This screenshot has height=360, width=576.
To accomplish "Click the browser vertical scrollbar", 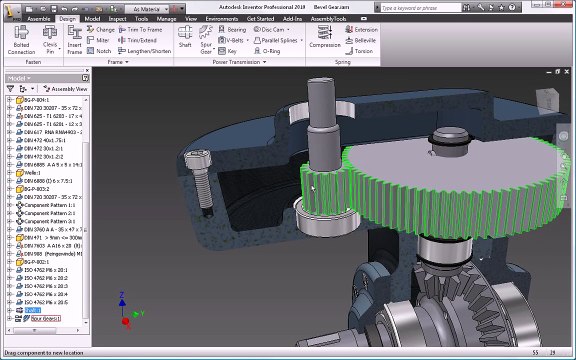I will (86, 229).
